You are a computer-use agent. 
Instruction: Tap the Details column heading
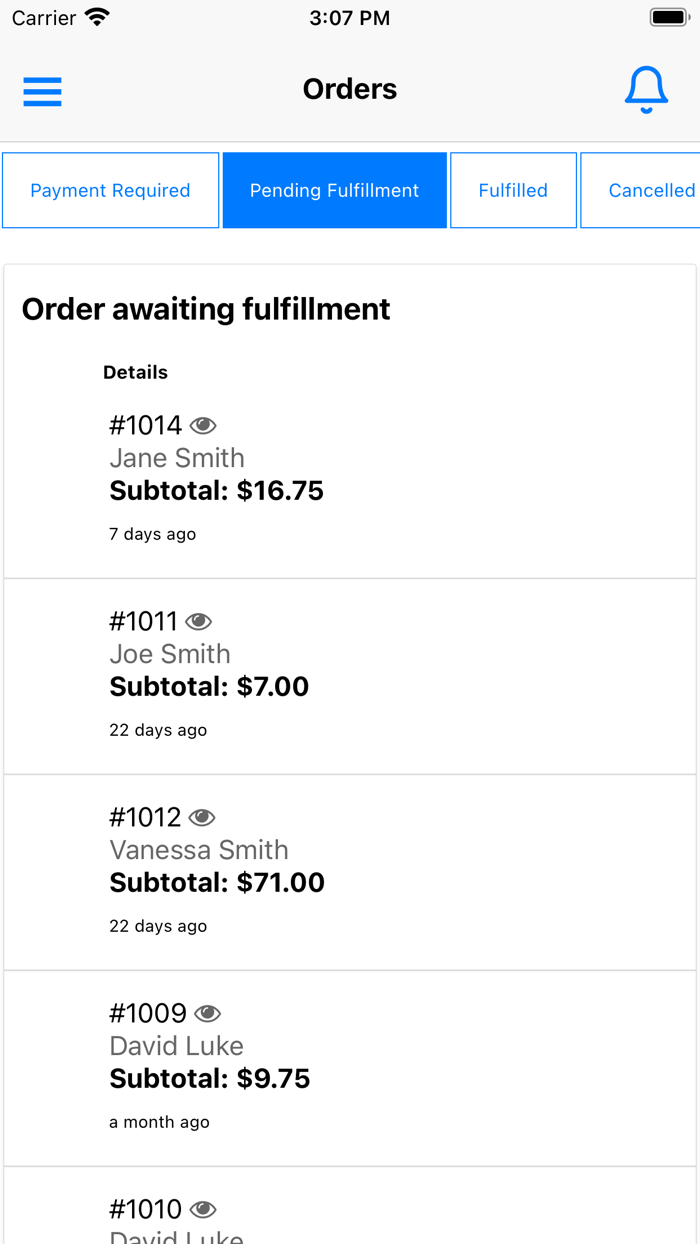[135, 372]
